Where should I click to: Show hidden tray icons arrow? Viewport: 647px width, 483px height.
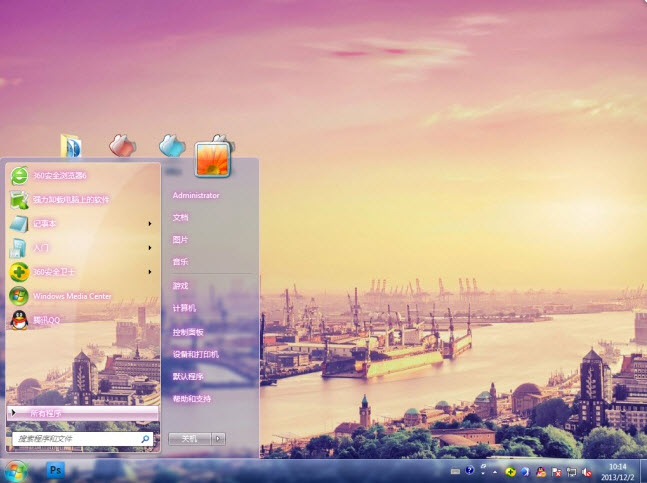(495, 472)
